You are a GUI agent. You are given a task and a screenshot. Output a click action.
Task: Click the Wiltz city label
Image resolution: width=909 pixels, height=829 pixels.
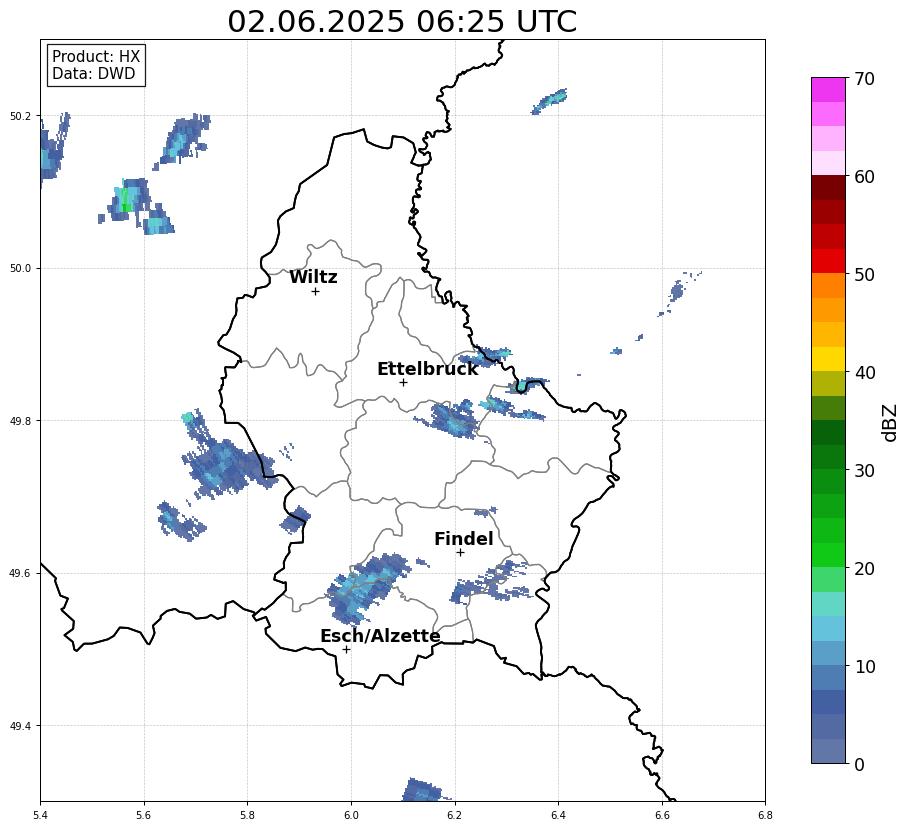point(313,277)
